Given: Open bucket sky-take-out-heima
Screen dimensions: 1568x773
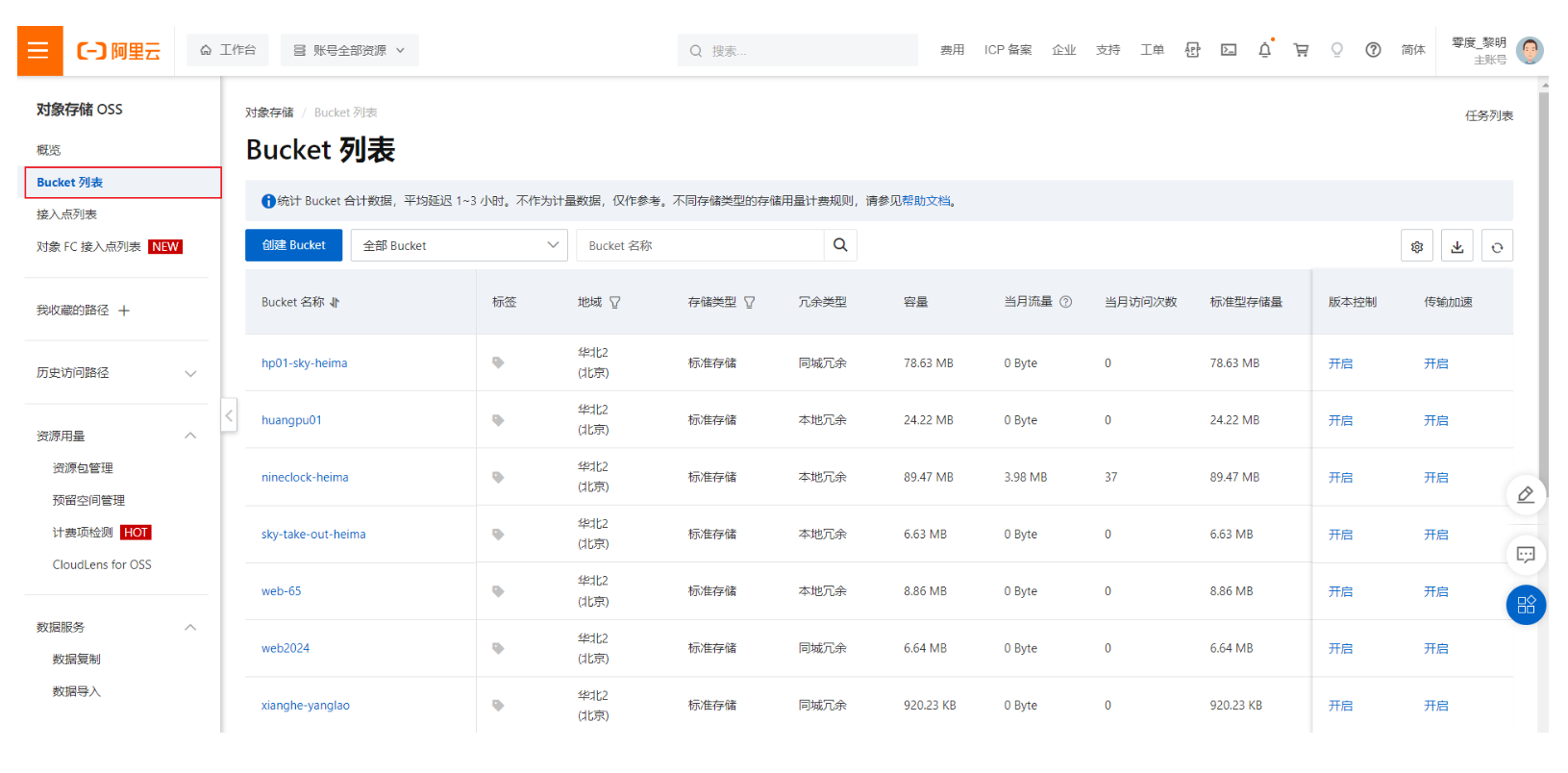Looking at the screenshot, I should [313, 535].
